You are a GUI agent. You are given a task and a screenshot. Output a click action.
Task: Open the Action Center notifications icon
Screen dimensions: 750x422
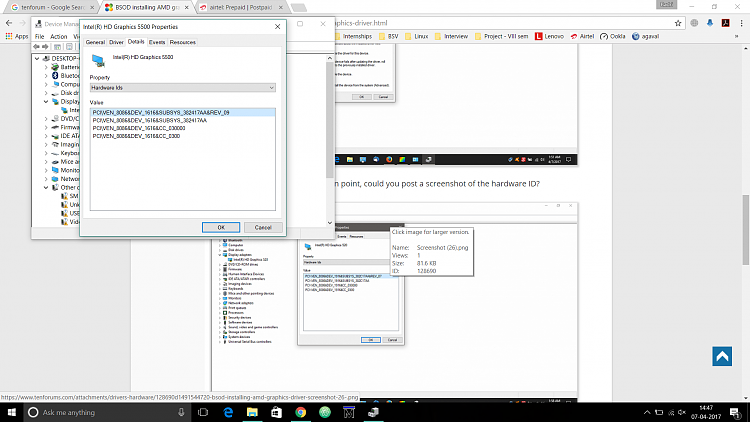[735, 412]
